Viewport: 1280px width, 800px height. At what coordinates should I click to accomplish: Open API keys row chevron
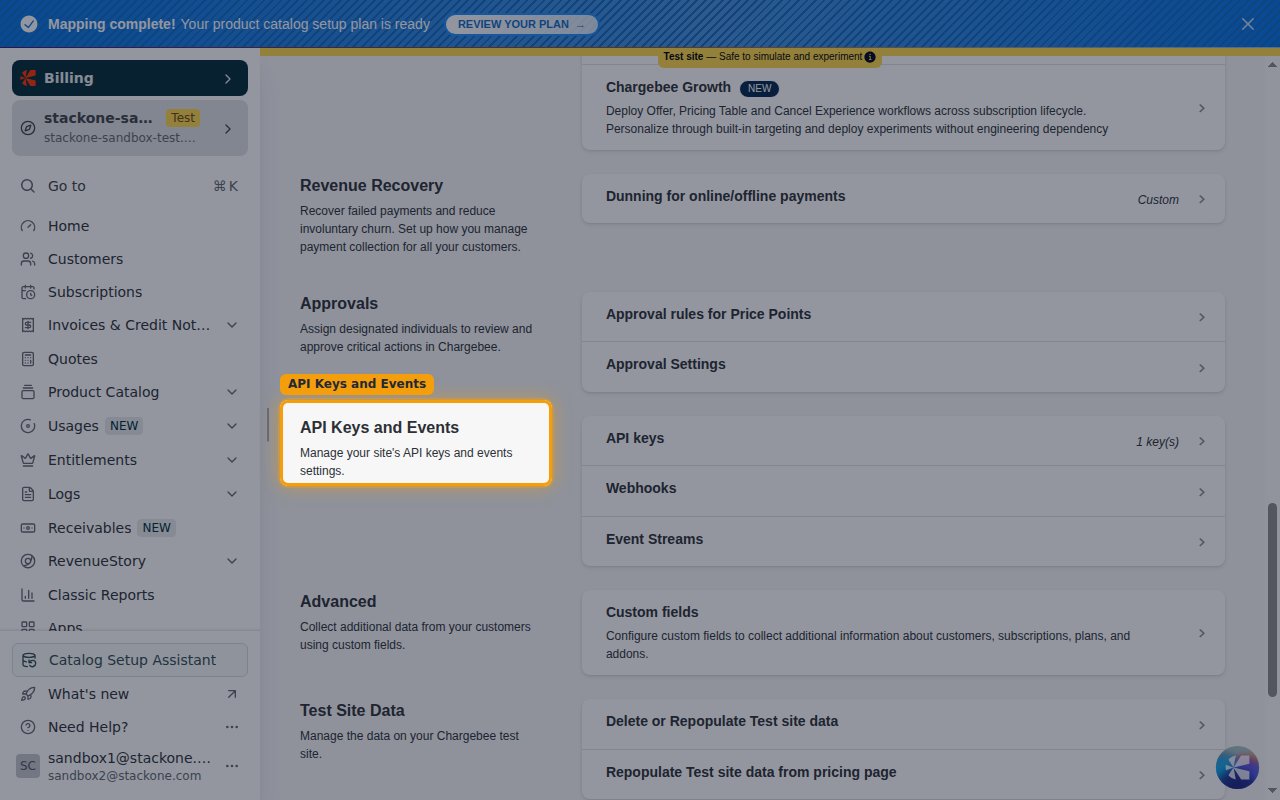(1202, 442)
